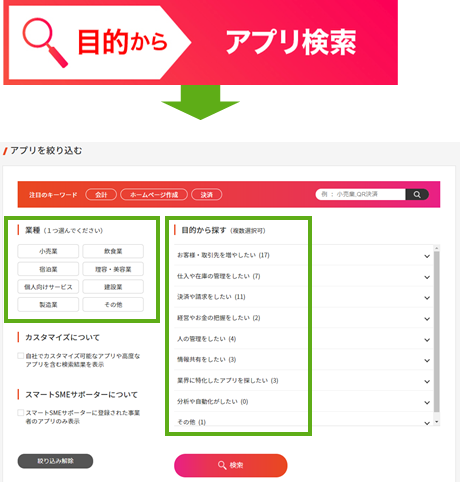Viewport: 460px width, 482px height.
Task: Click the 決済 keyword tag
Action: 207,195
